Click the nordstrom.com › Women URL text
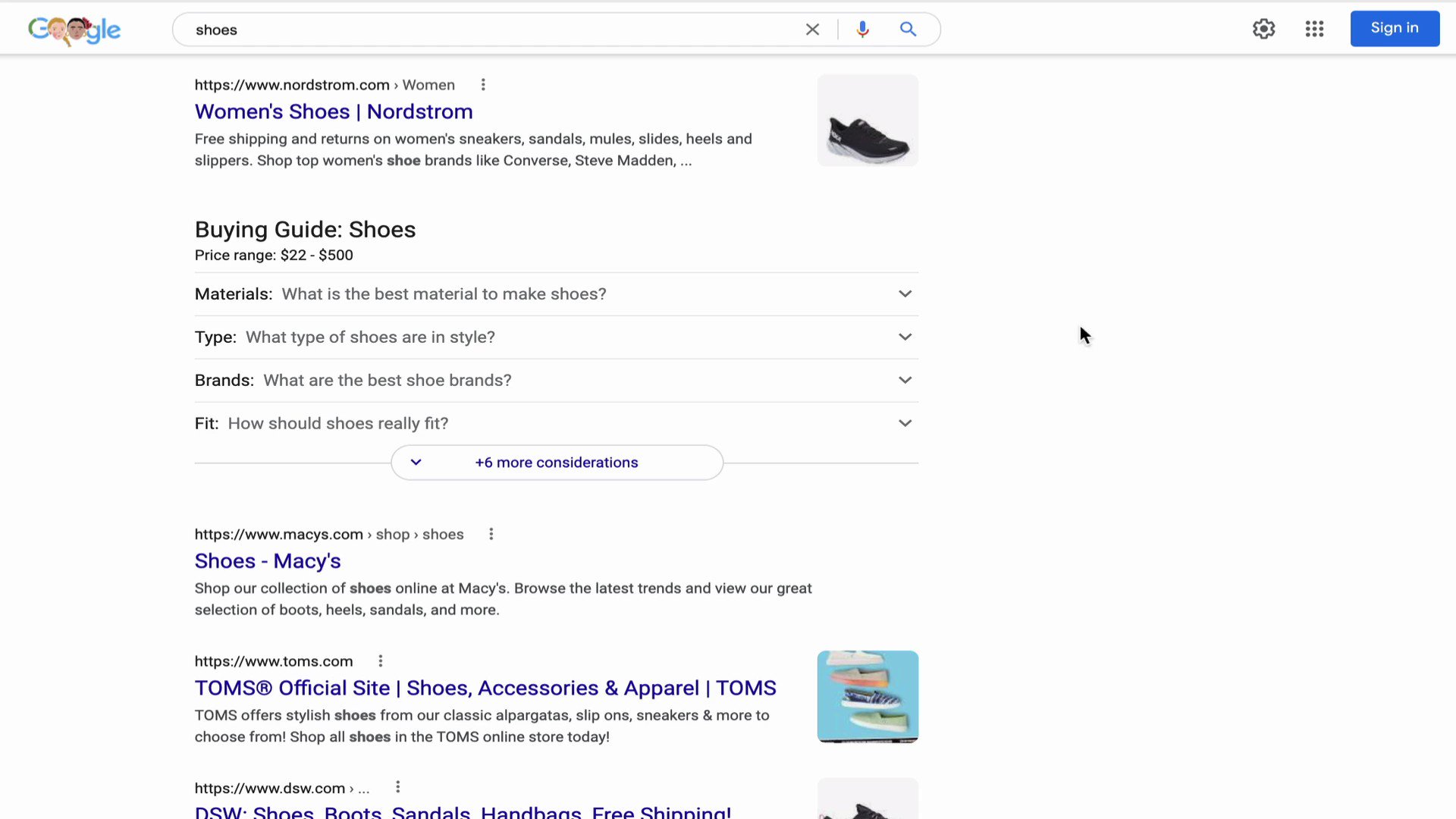Image resolution: width=1456 pixels, height=819 pixels. pyautogui.click(x=325, y=85)
